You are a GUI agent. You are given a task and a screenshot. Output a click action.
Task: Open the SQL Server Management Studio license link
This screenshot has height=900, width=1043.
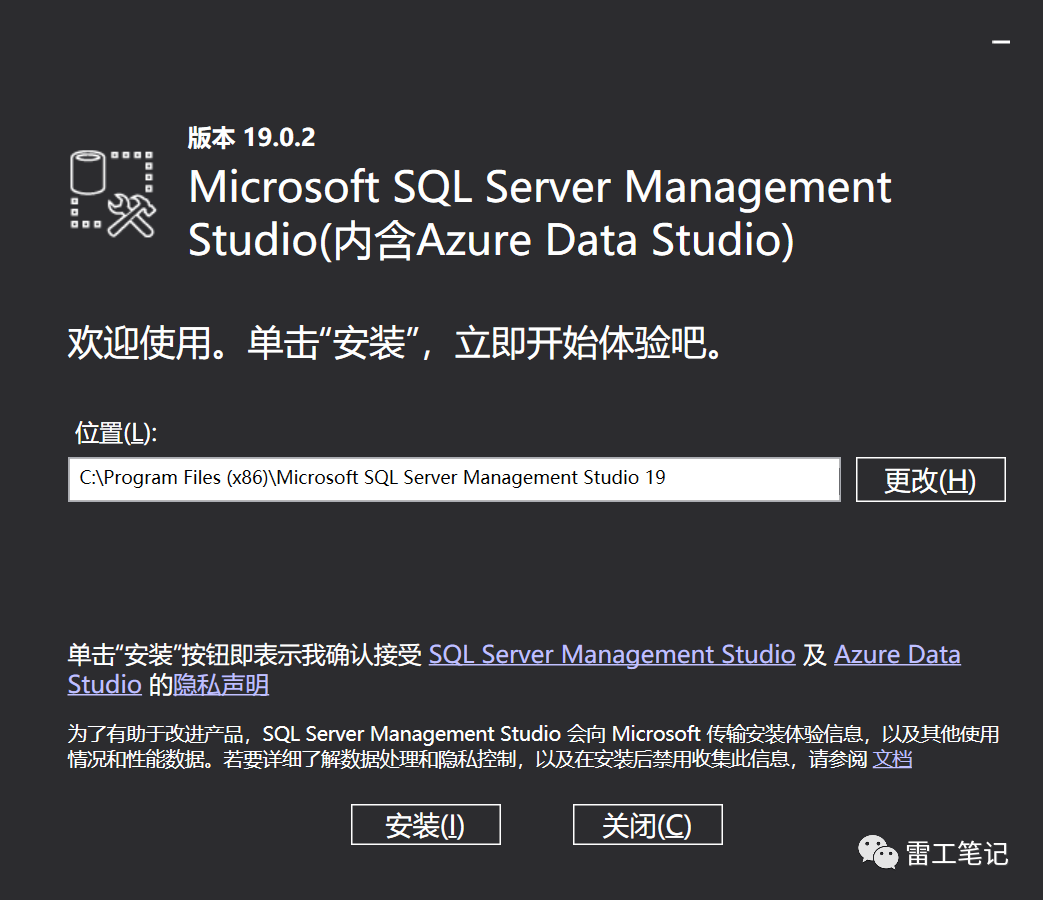[x=612, y=655]
